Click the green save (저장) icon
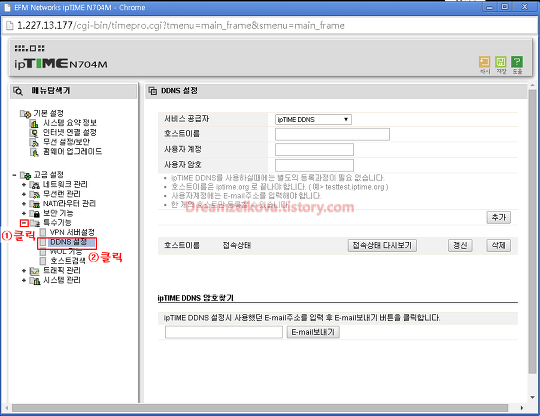 click(x=500, y=62)
